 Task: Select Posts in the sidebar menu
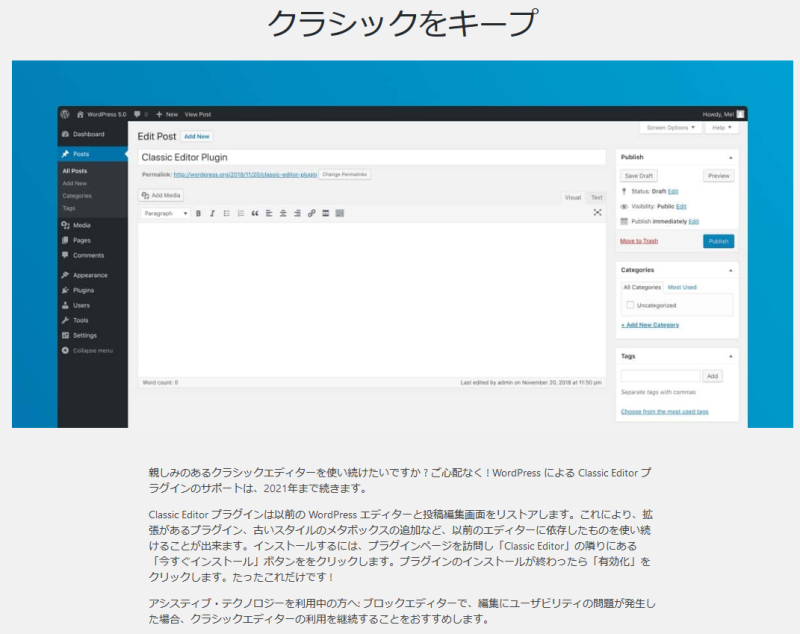[92, 154]
